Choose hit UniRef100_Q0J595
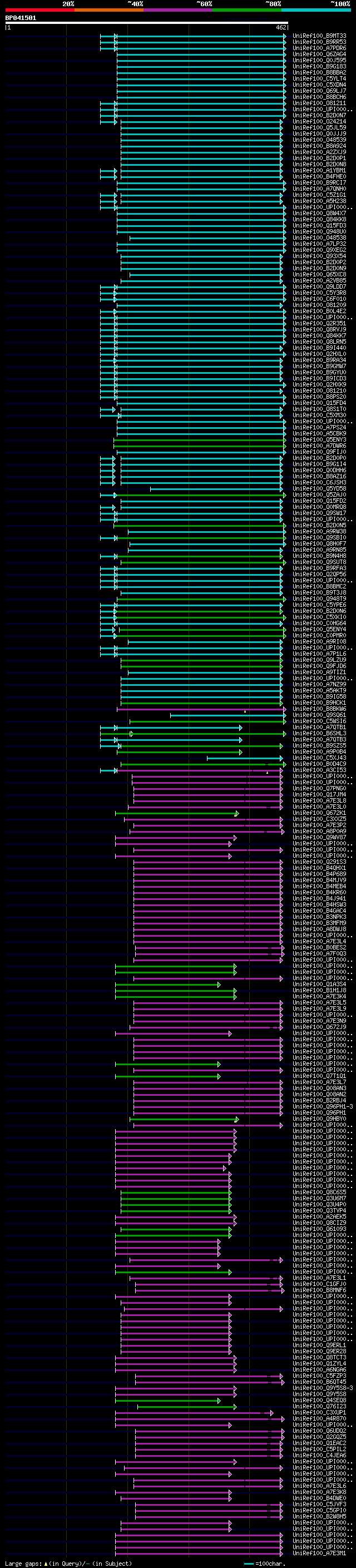This screenshot has height=1568, width=356. [x=319, y=60]
